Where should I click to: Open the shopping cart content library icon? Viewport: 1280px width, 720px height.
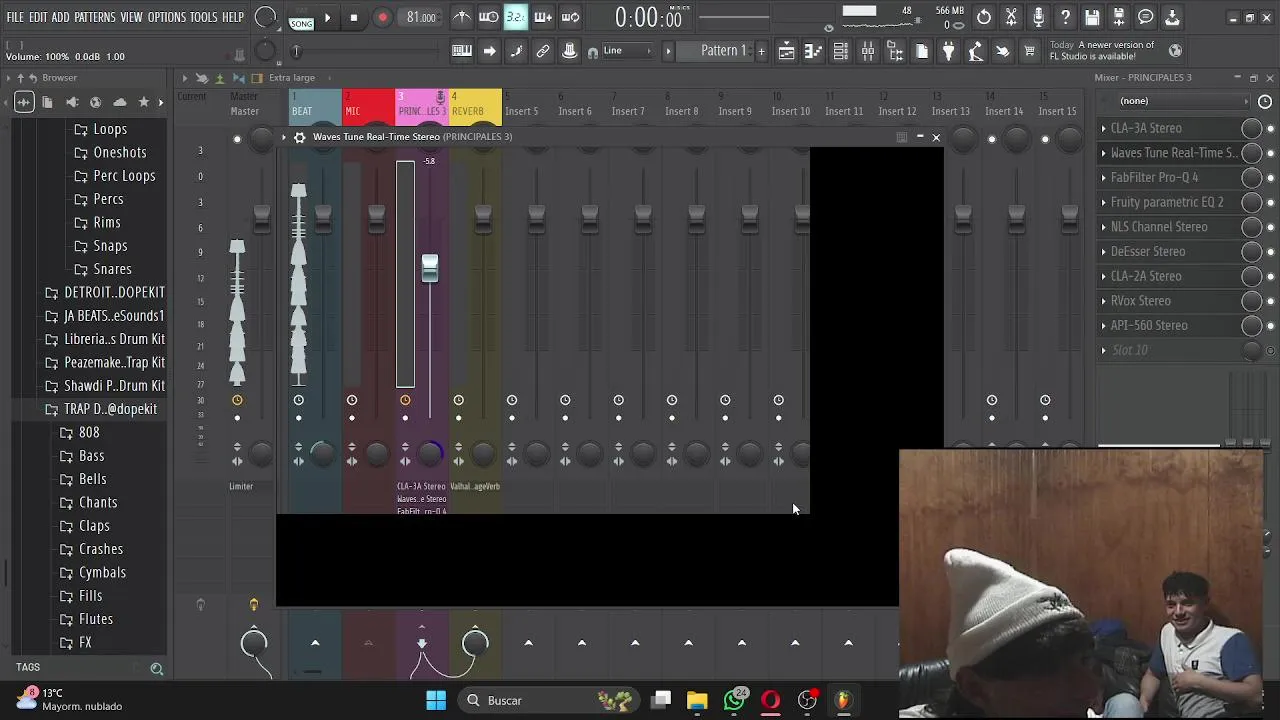(x=1029, y=51)
